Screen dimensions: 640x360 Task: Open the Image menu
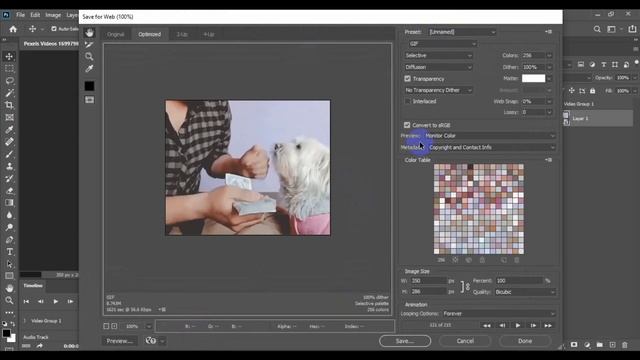(53, 15)
